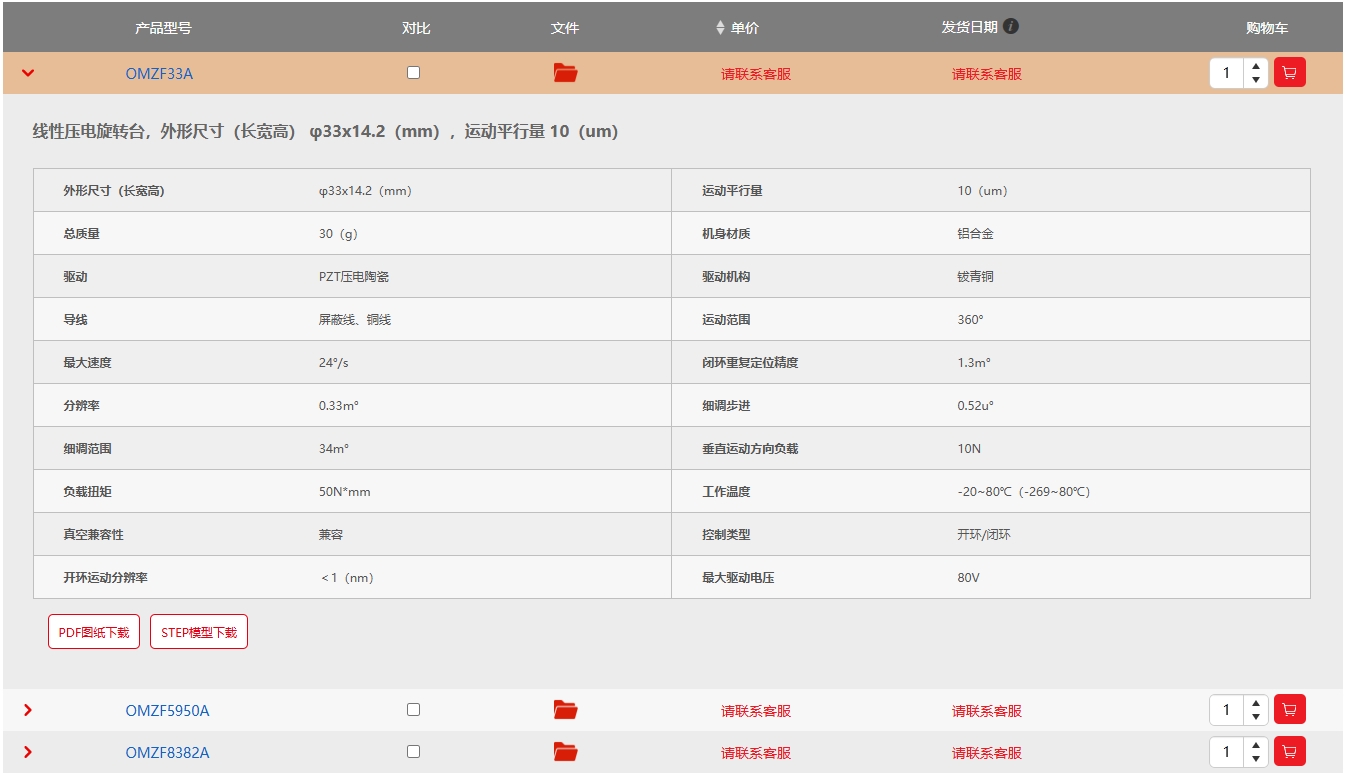Open the file folder icon for OMZF33A
1348x777 pixels.
coord(565,73)
